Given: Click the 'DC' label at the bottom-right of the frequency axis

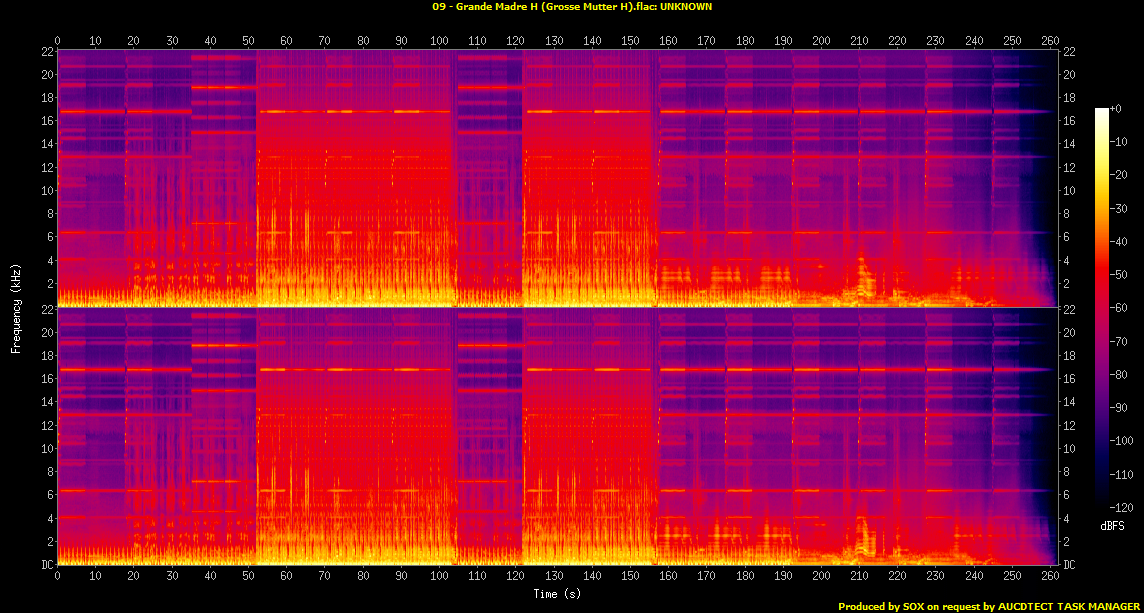Looking at the screenshot, I should pos(1070,565).
